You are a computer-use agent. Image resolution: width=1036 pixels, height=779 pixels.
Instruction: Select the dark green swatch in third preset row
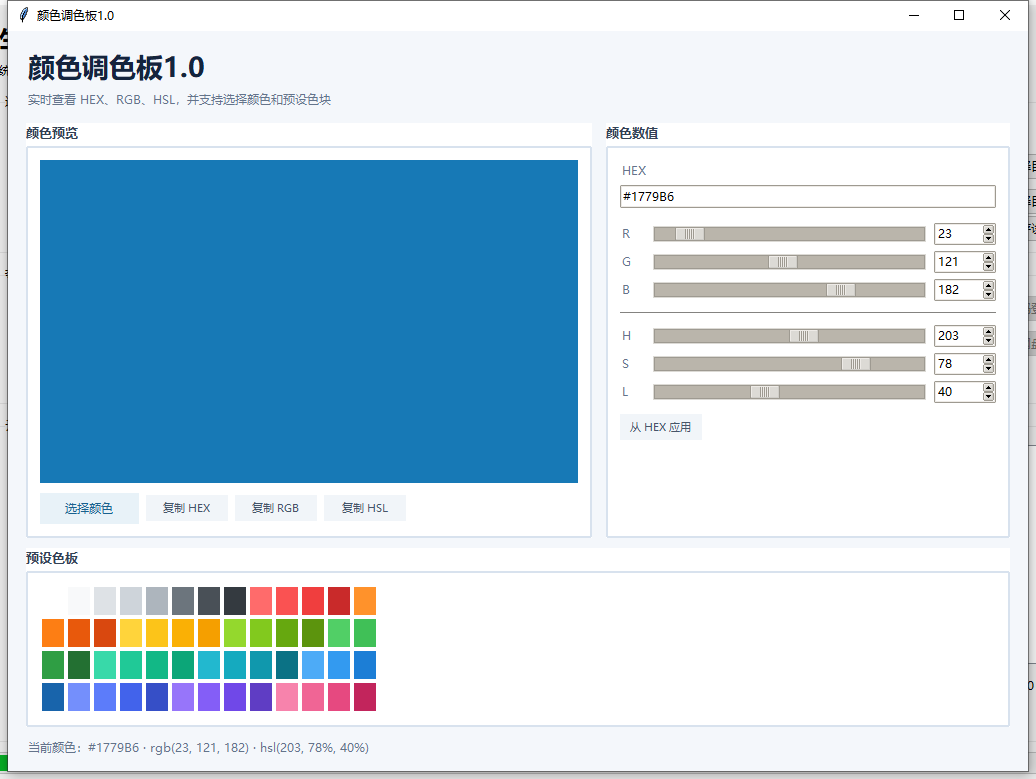(79, 665)
